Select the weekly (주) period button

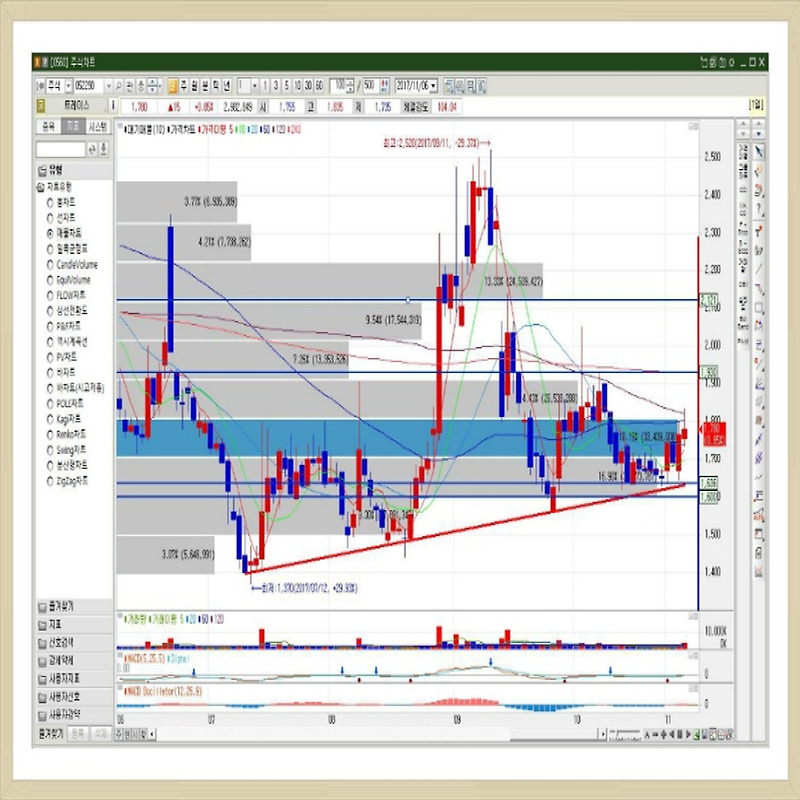tap(184, 86)
